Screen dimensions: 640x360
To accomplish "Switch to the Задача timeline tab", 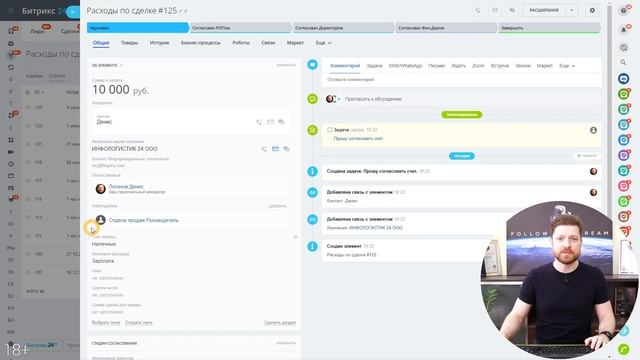I will pyautogui.click(x=374, y=66).
